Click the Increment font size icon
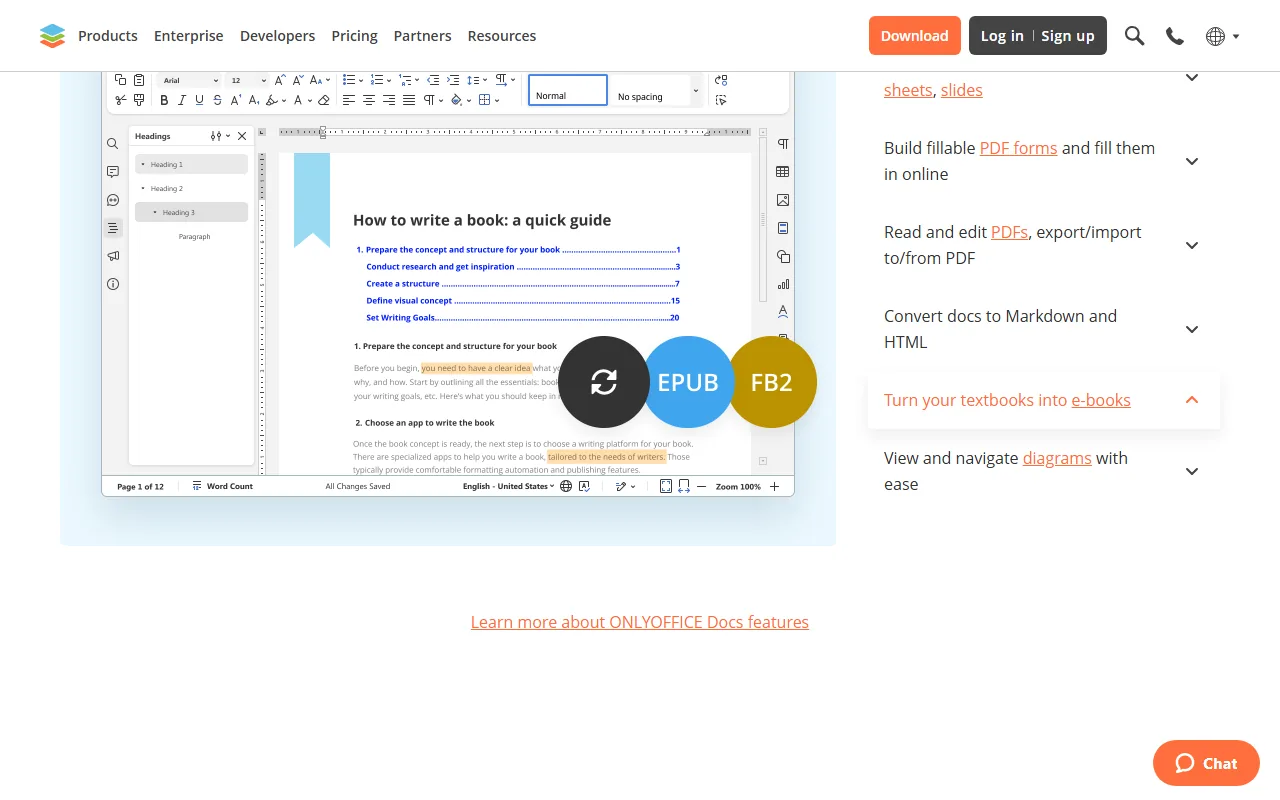This screenshot has height=800, width=1280. 280,80
